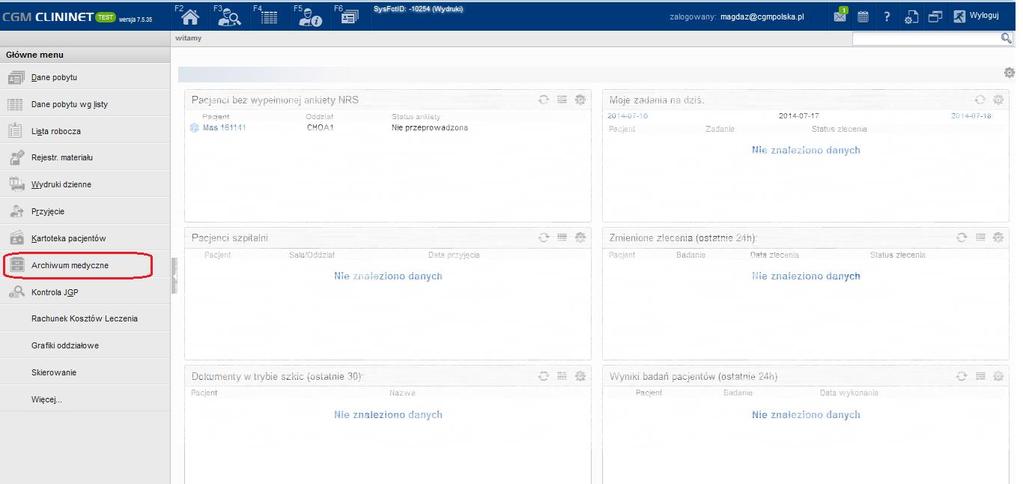
Task: Open Lista robocza menu item
Action: pos(85,131)
